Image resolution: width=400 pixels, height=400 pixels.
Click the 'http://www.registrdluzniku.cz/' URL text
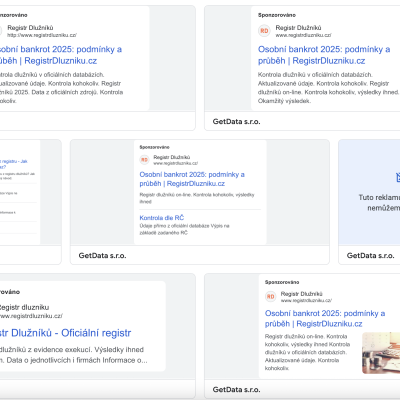pos(42,35)
